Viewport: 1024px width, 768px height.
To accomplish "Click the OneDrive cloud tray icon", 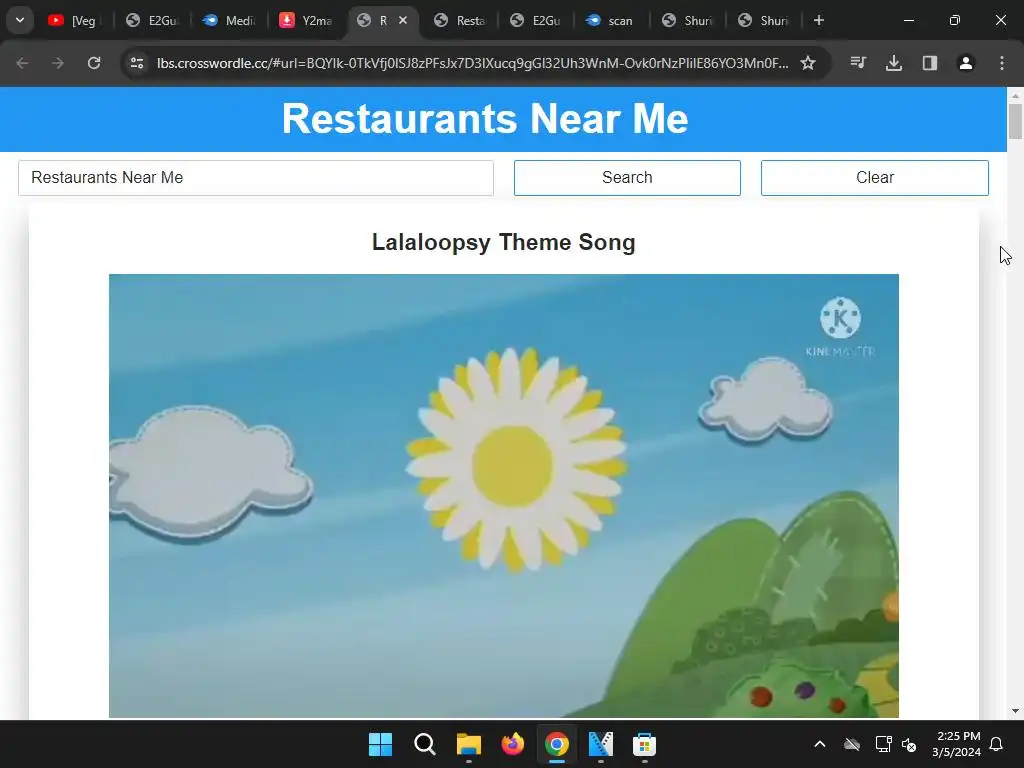I will pyautogui.click(x=852, y=744).
